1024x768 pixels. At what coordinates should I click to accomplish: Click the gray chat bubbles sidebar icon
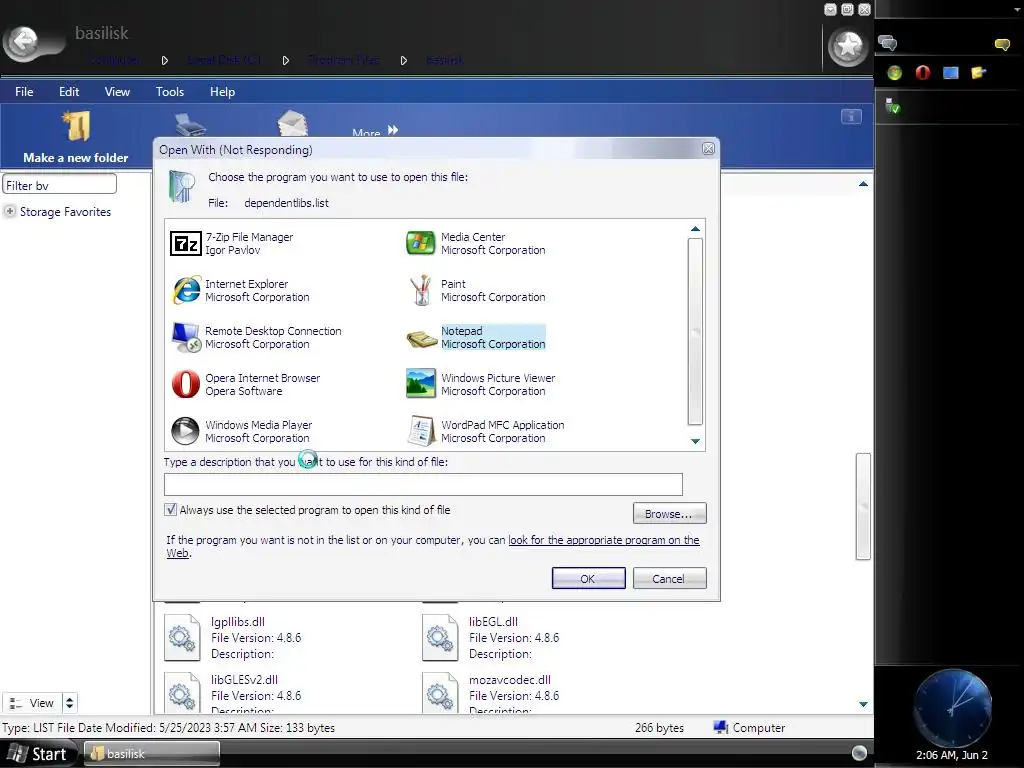888,43
